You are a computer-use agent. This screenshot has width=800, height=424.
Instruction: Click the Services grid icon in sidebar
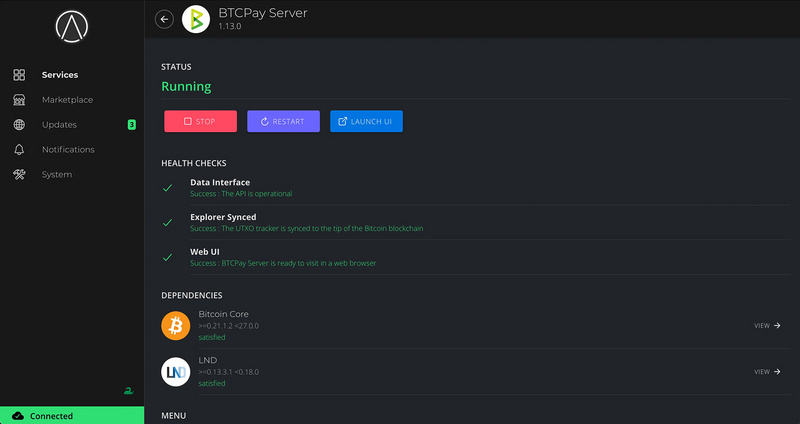[19, 75]
